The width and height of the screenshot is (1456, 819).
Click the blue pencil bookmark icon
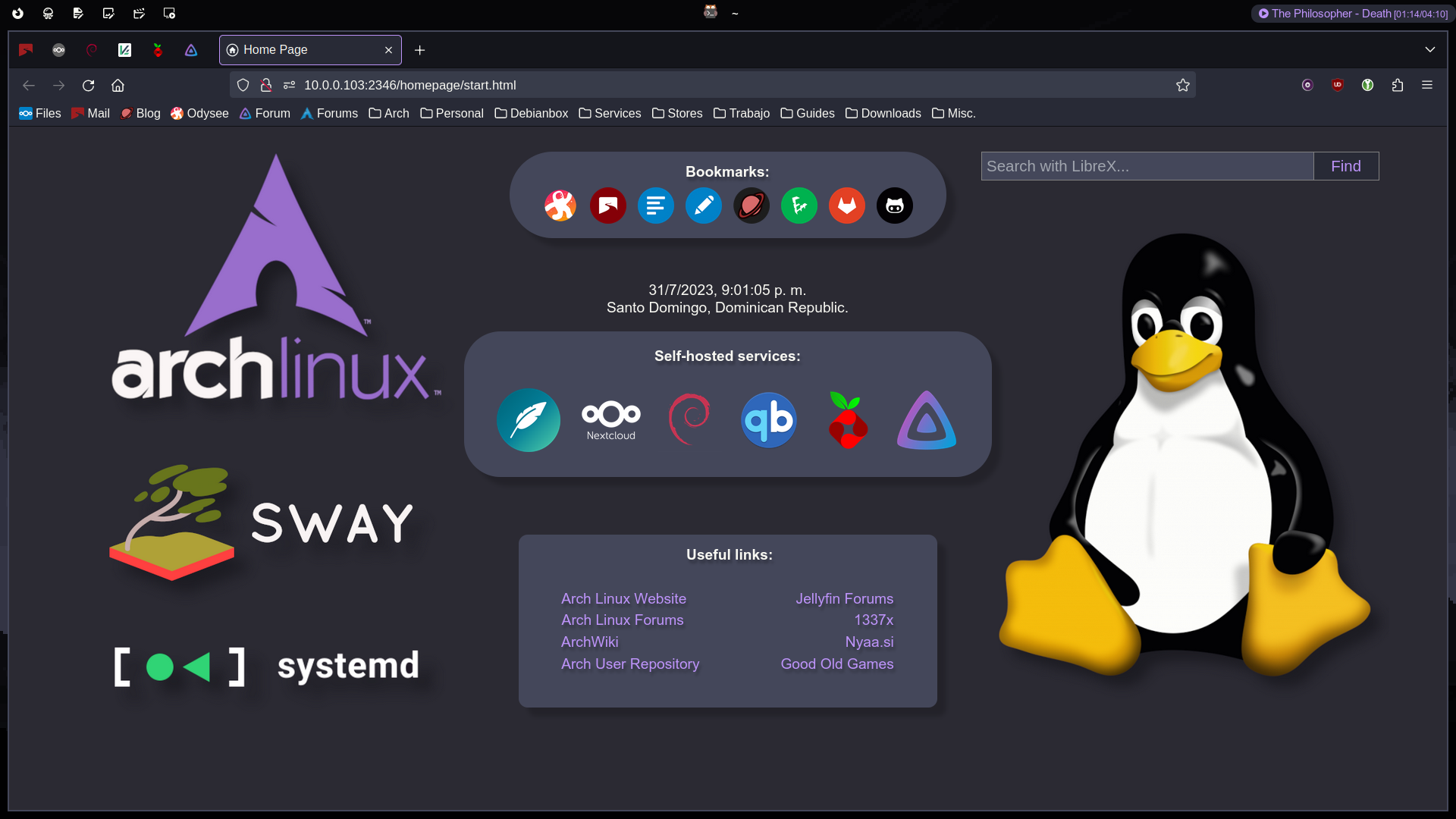(704, 206)
